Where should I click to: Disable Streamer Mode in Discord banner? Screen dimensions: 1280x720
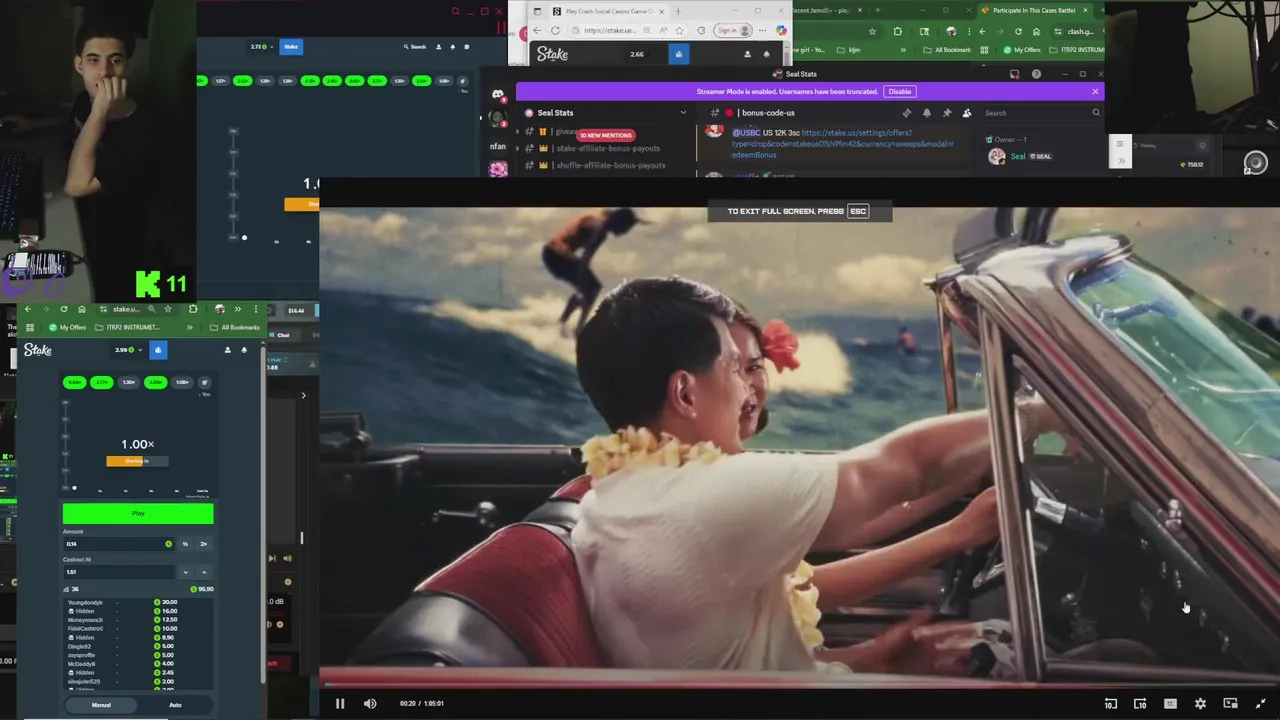pyautogui.click(x=899, y=91)
